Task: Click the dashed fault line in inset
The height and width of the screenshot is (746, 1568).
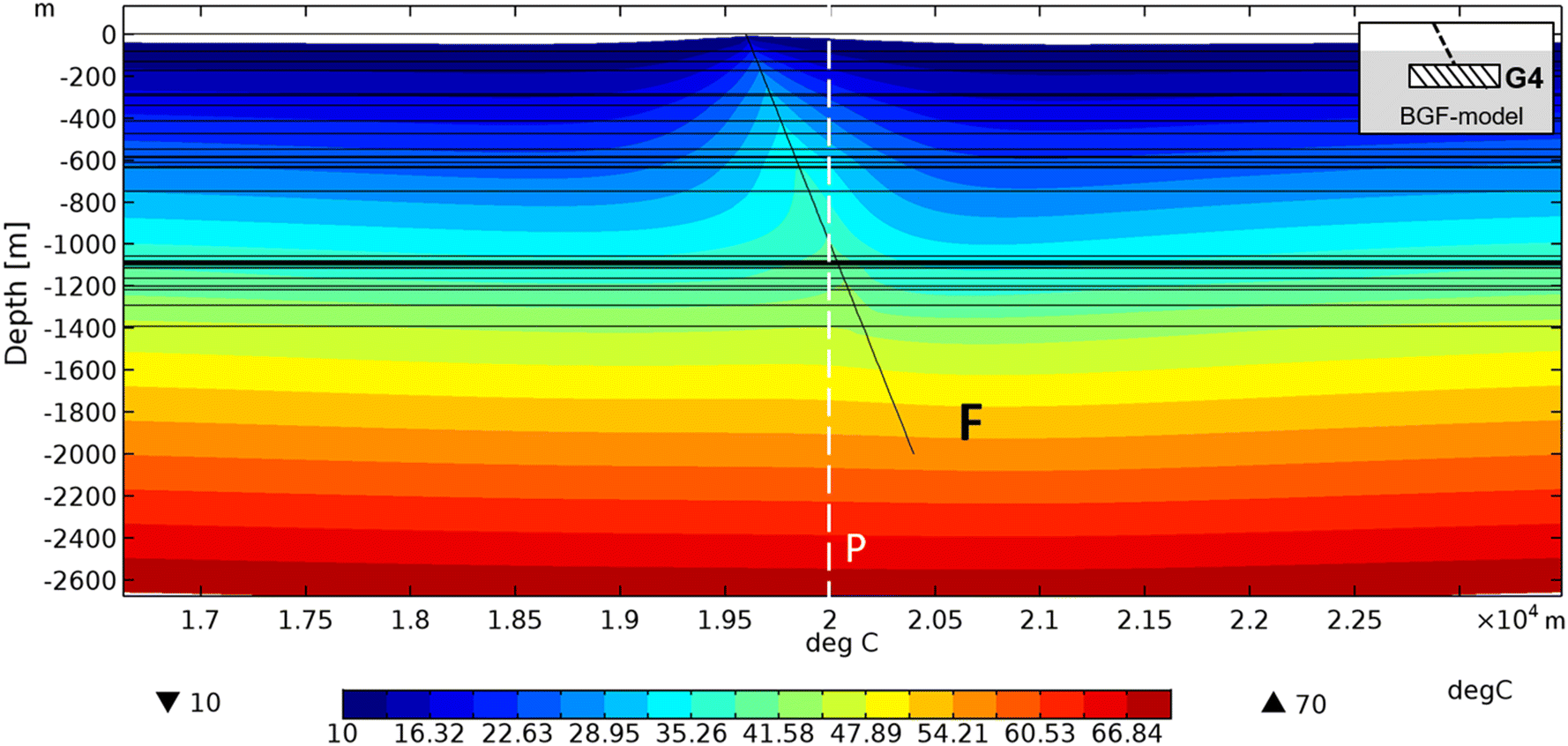Action: coord(1441,40)
